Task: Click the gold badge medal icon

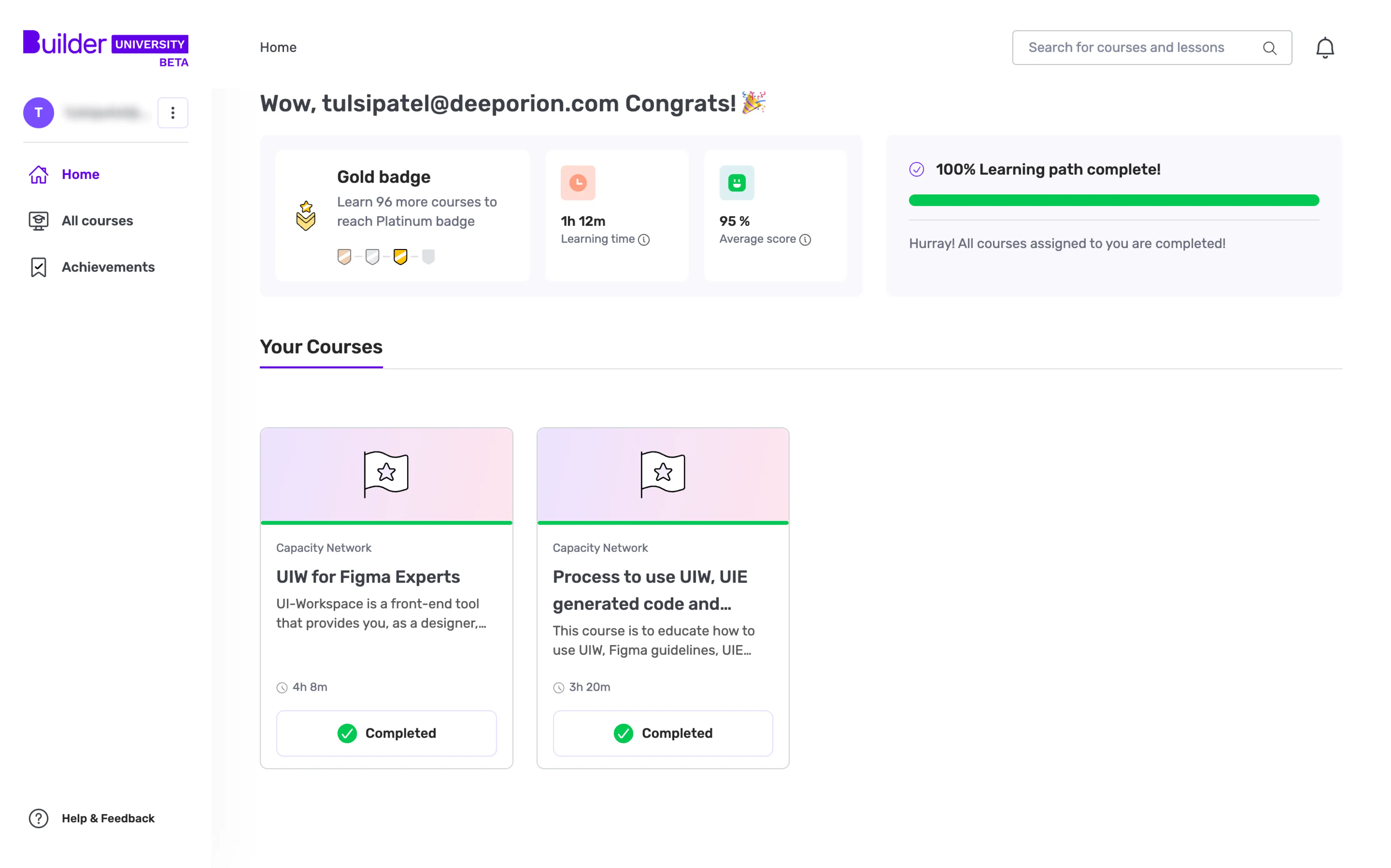Action: [x=306, y=216]
